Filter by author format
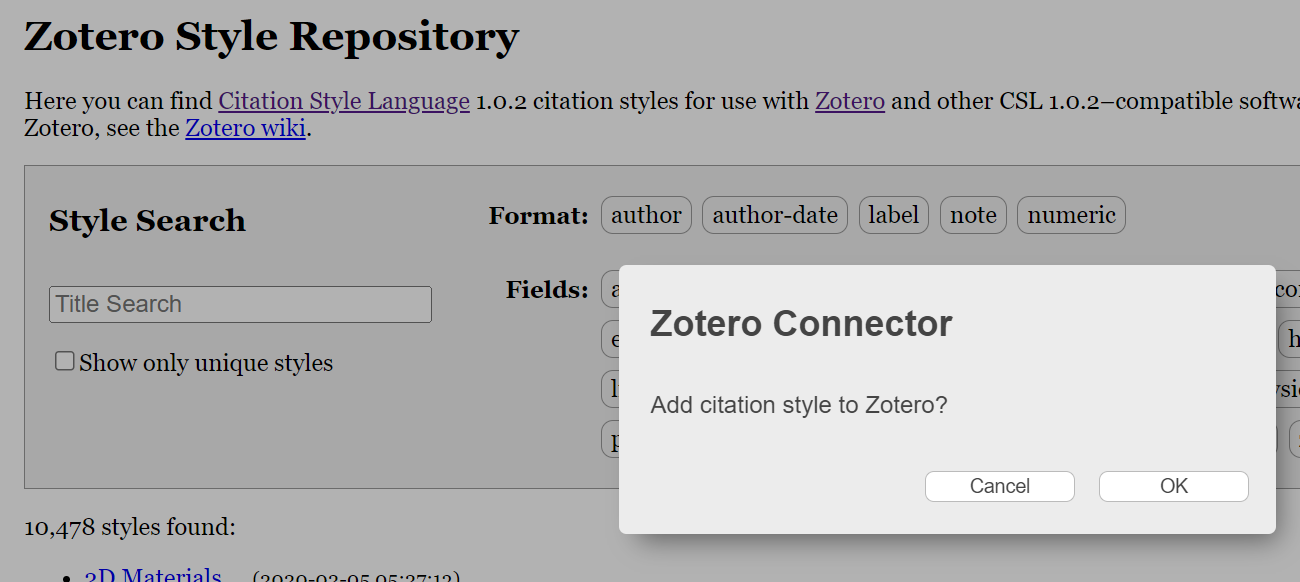Screen dimensions: 1300x582 coord(646,215)
